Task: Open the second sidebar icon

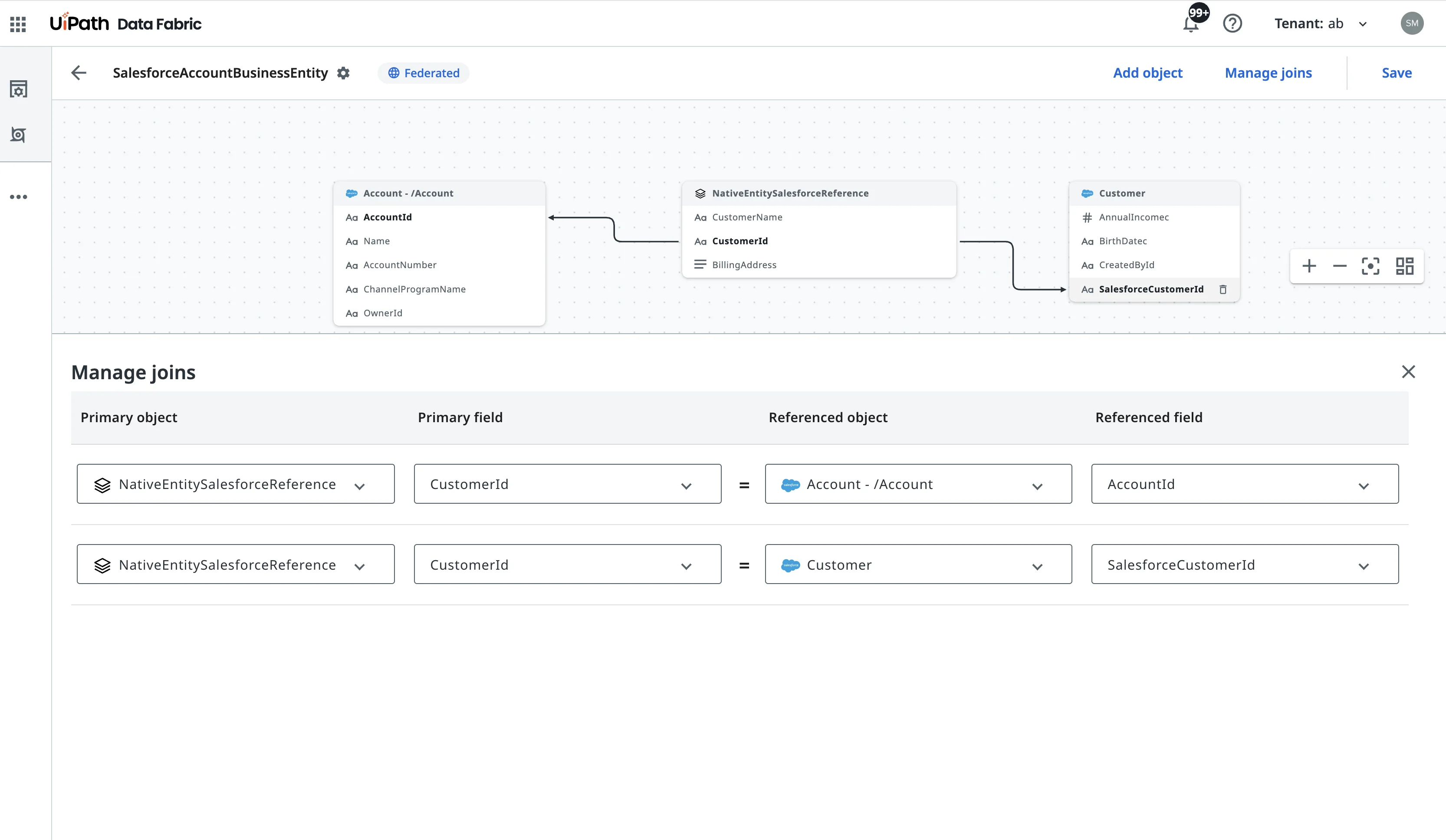Action: click(18, 135)
